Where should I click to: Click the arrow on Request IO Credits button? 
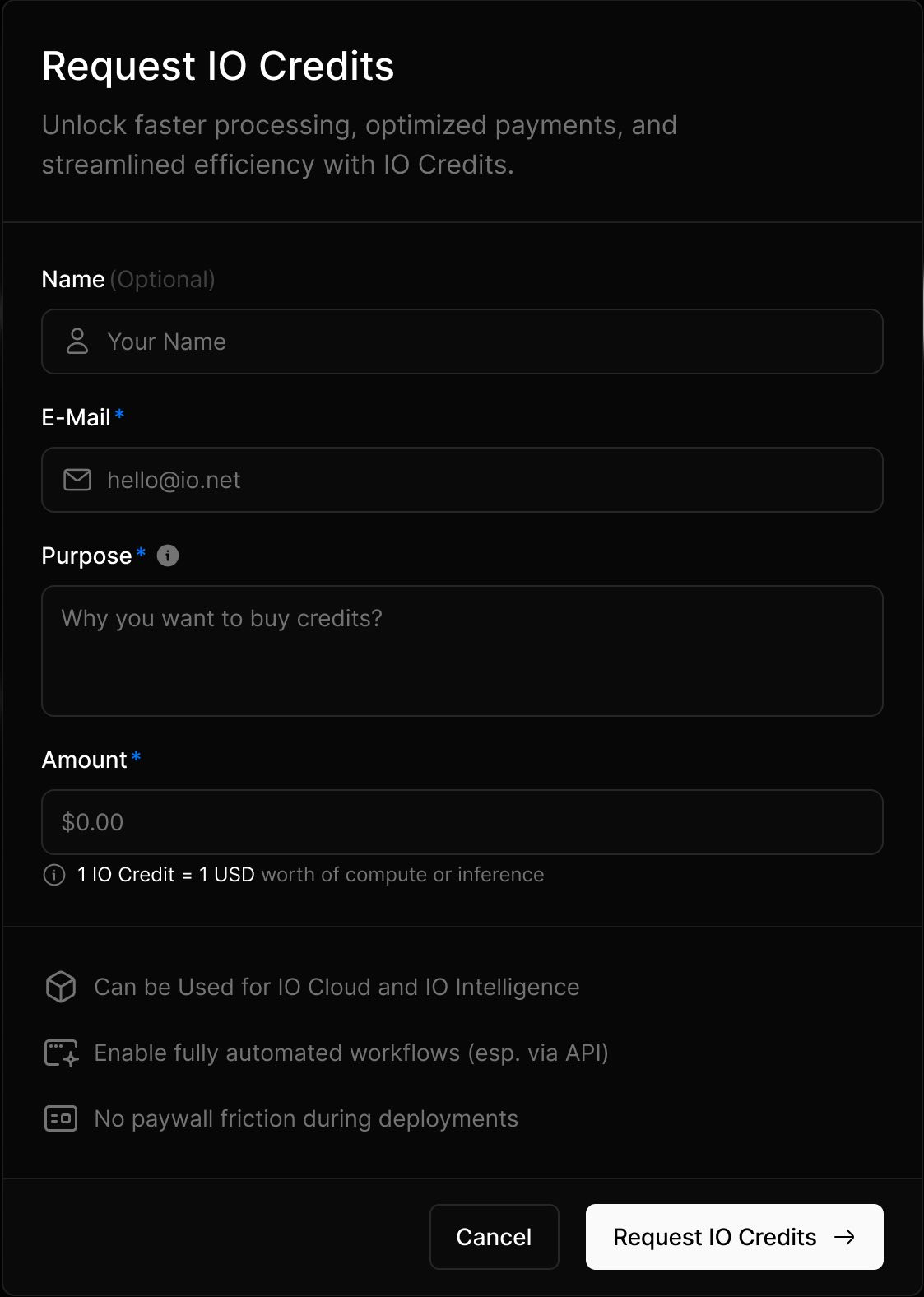tap(845, 1237)
